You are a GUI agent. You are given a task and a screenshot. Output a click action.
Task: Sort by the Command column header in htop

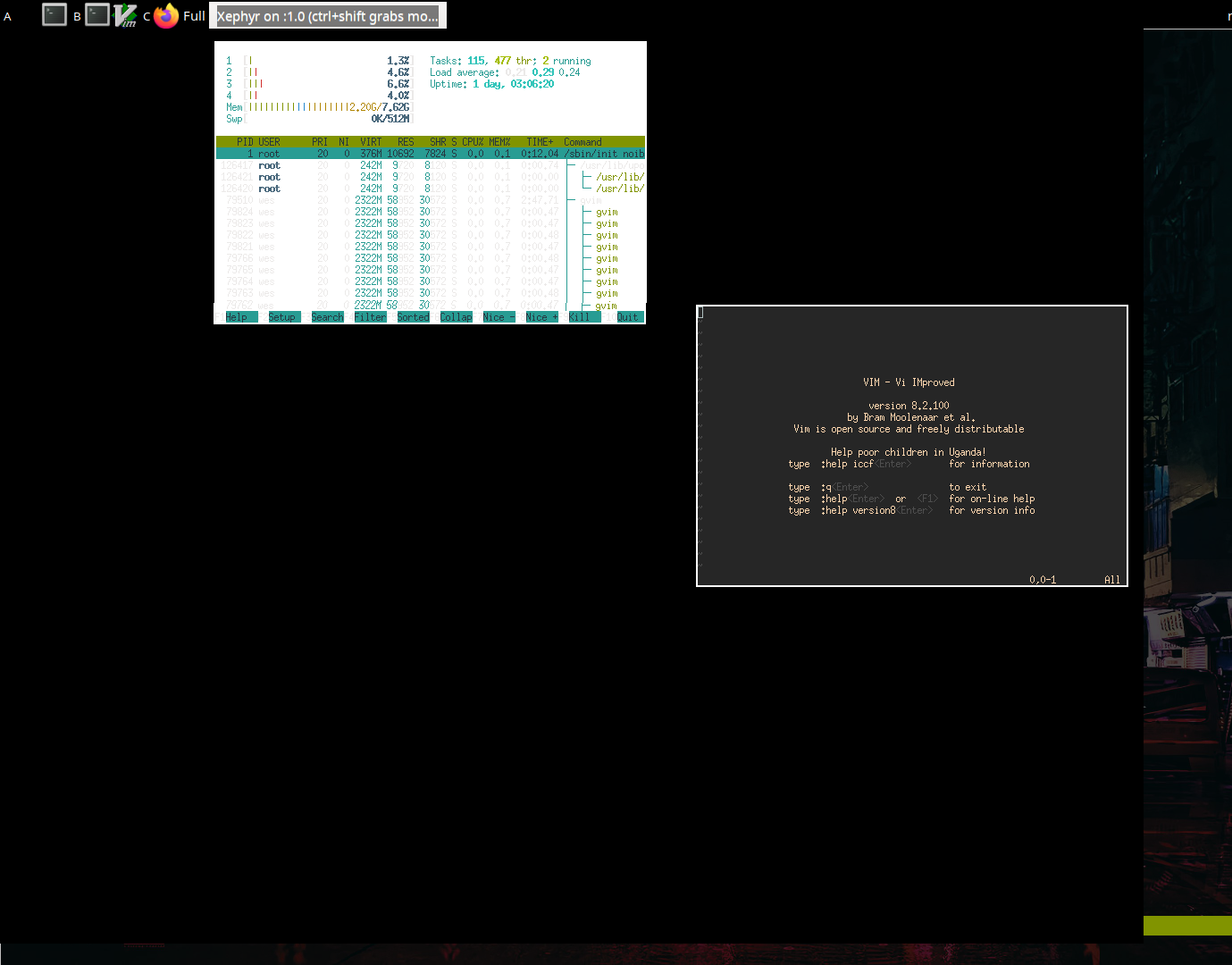(x=582, y=142)
